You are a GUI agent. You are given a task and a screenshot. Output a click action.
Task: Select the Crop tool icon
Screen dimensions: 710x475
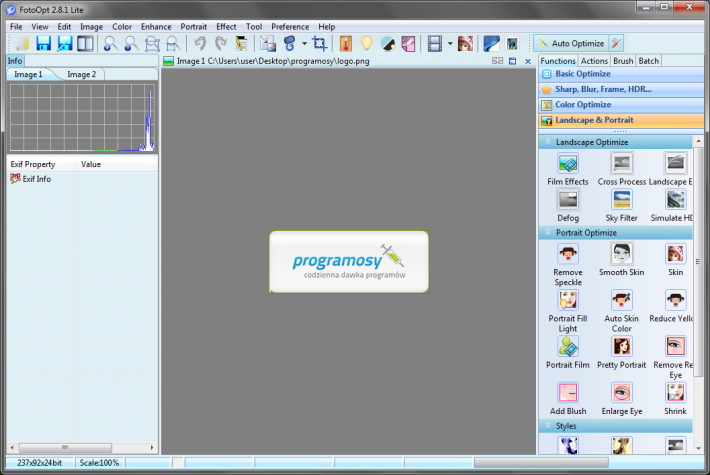319,43
